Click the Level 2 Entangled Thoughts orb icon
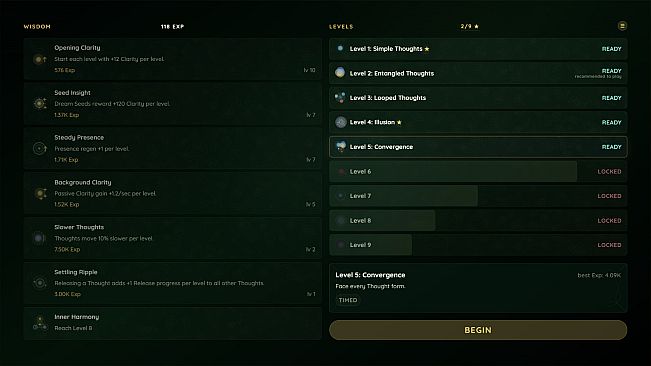Screen dimensions: 651x366 [x=340, y=73]
